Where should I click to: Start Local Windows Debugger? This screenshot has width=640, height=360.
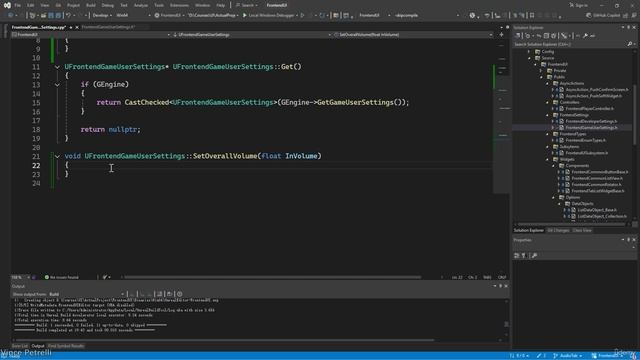click(x=269, y=15)
